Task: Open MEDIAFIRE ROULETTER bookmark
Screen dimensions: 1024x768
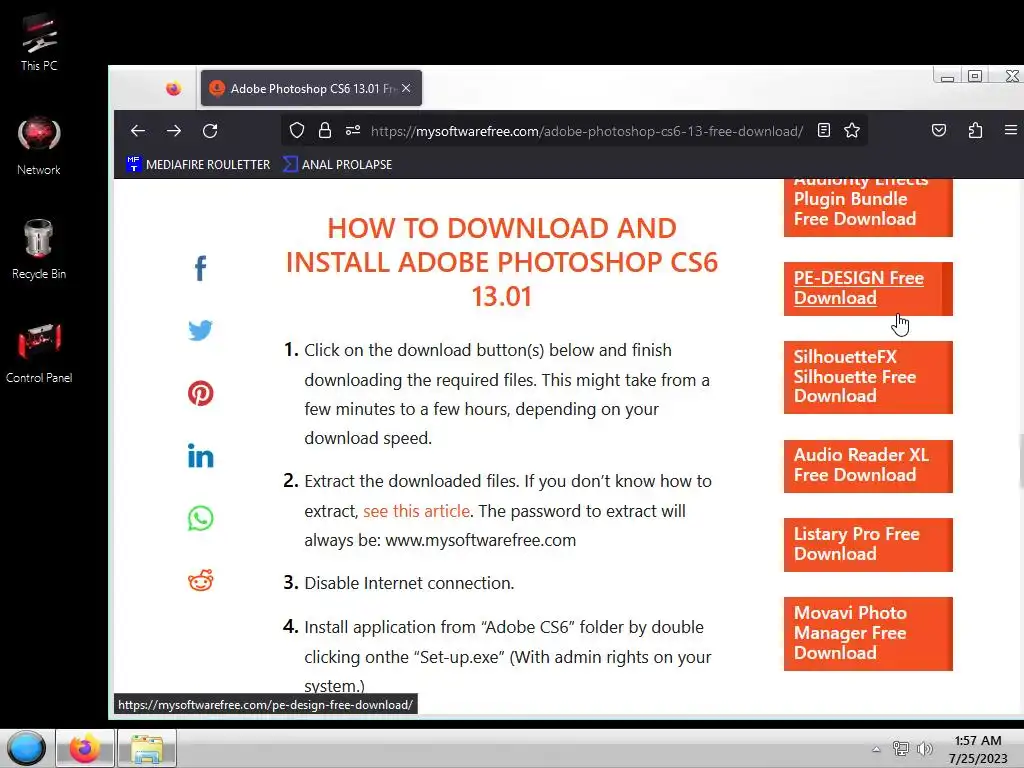Action: (198, 165)
